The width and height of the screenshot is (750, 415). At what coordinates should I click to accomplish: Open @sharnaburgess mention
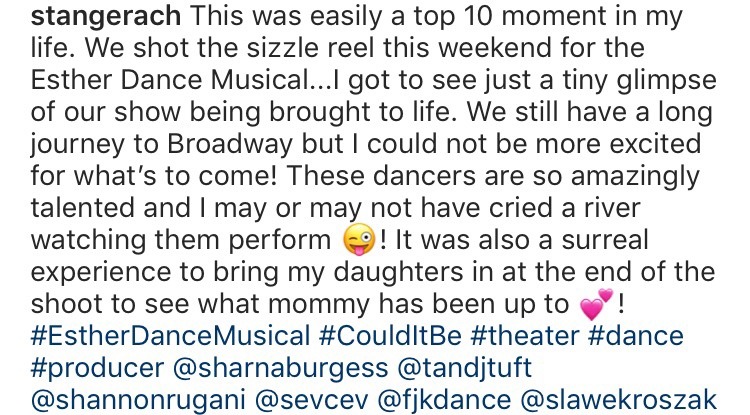coord(280,368)
